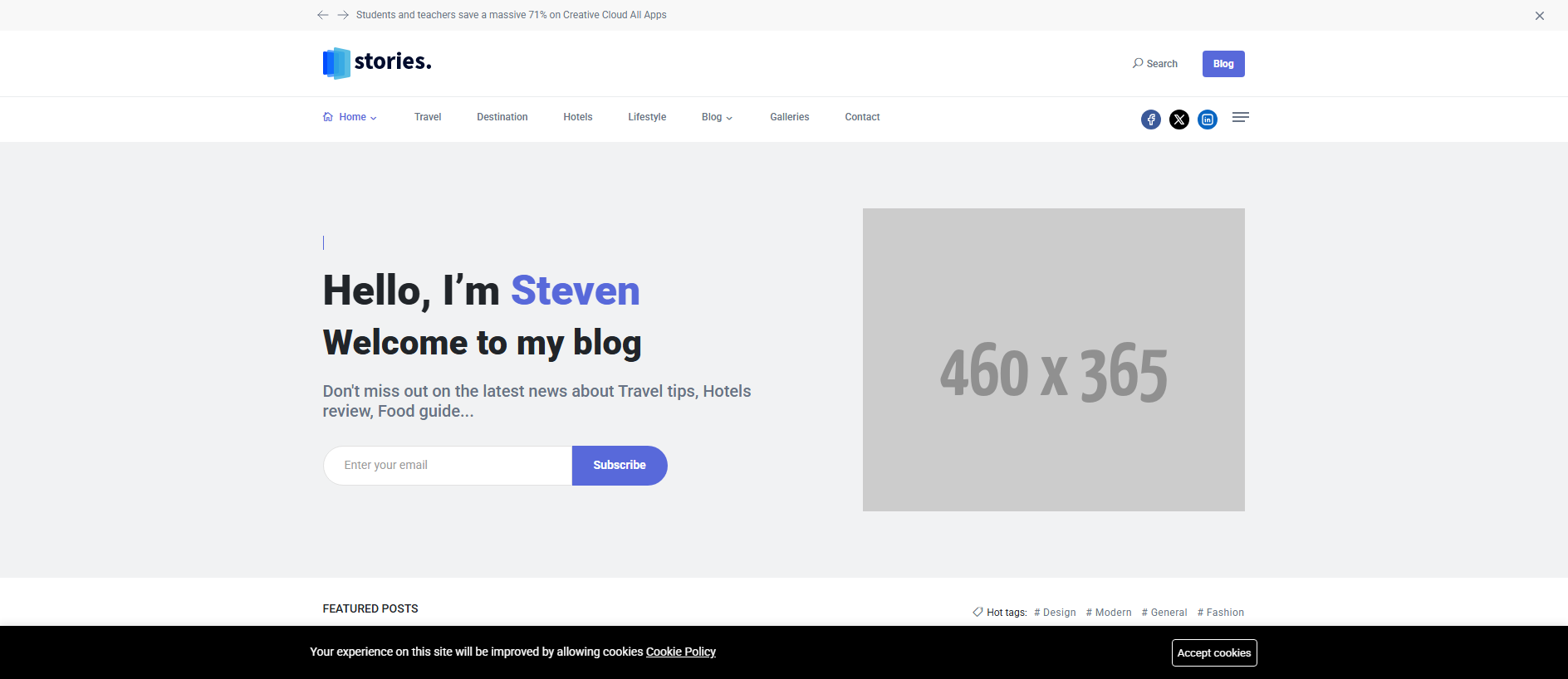The image size is (1568, 679).
Task: Click the Home house icon
Action: 328,117
